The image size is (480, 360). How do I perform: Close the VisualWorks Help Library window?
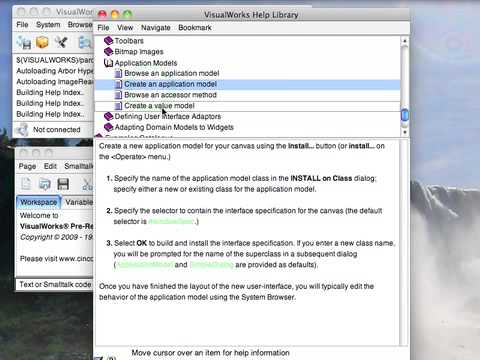(x=102, y=14)
